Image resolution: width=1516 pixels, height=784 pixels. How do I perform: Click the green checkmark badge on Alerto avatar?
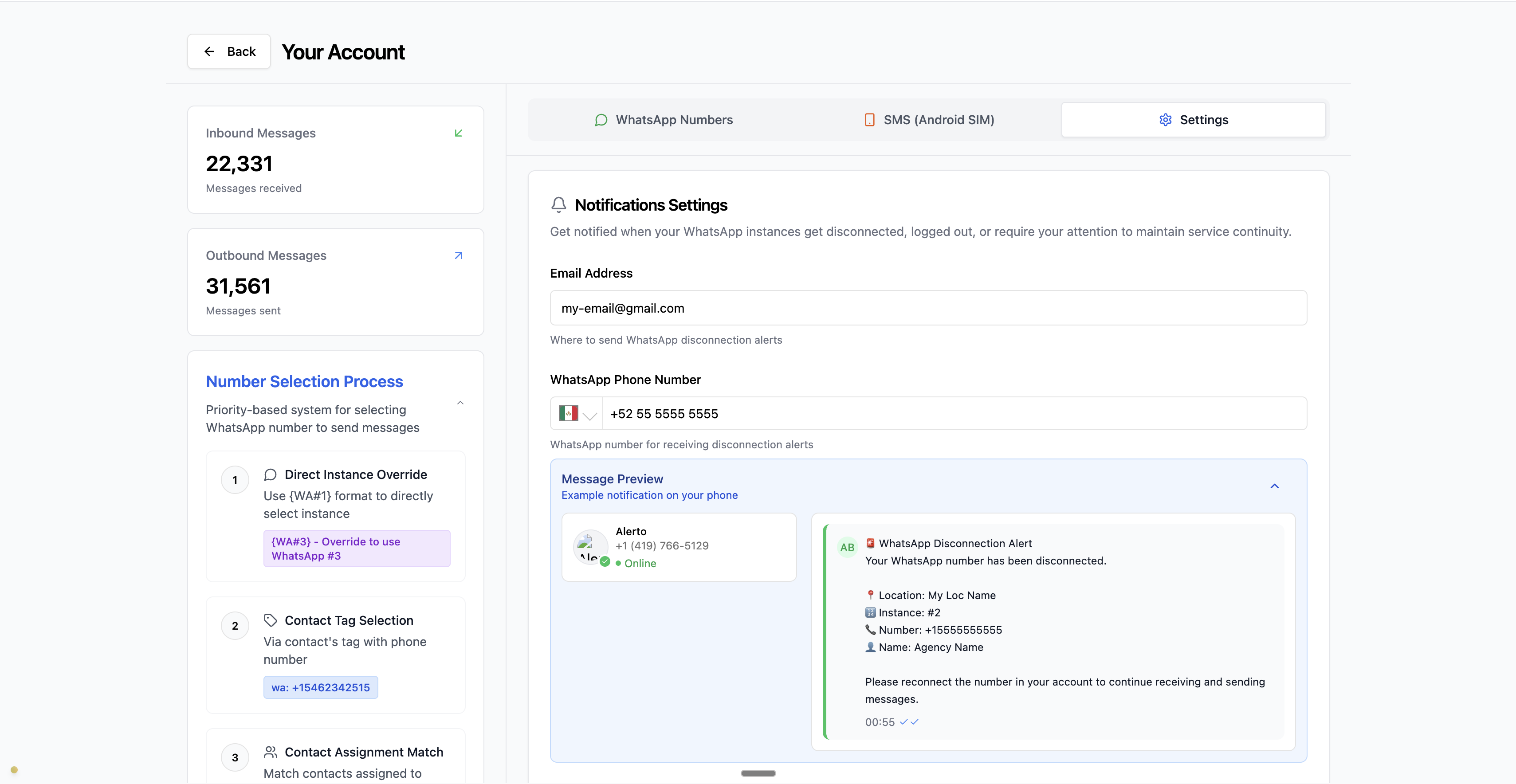605,561
